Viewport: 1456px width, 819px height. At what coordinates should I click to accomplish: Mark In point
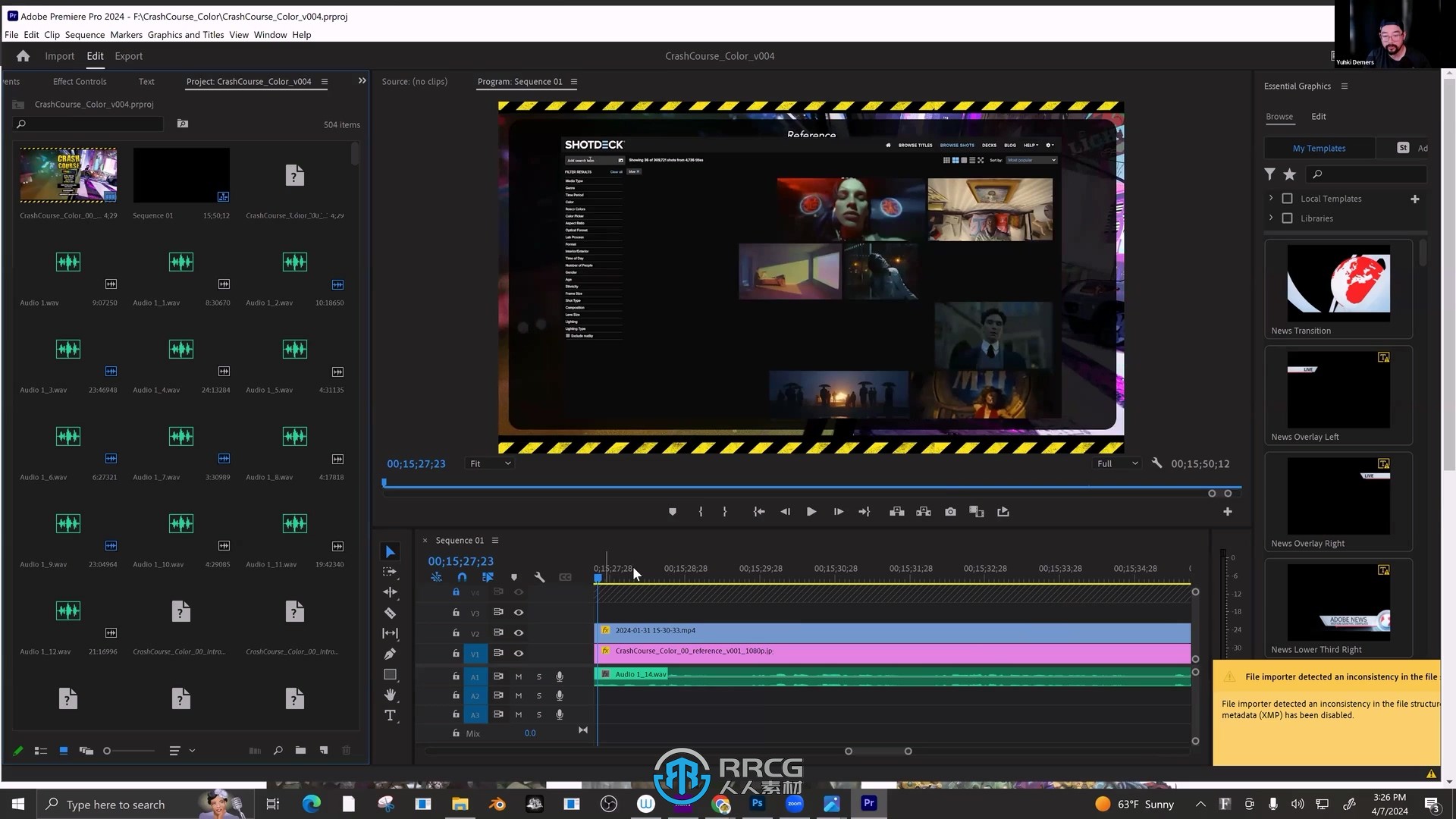point(700,512)
